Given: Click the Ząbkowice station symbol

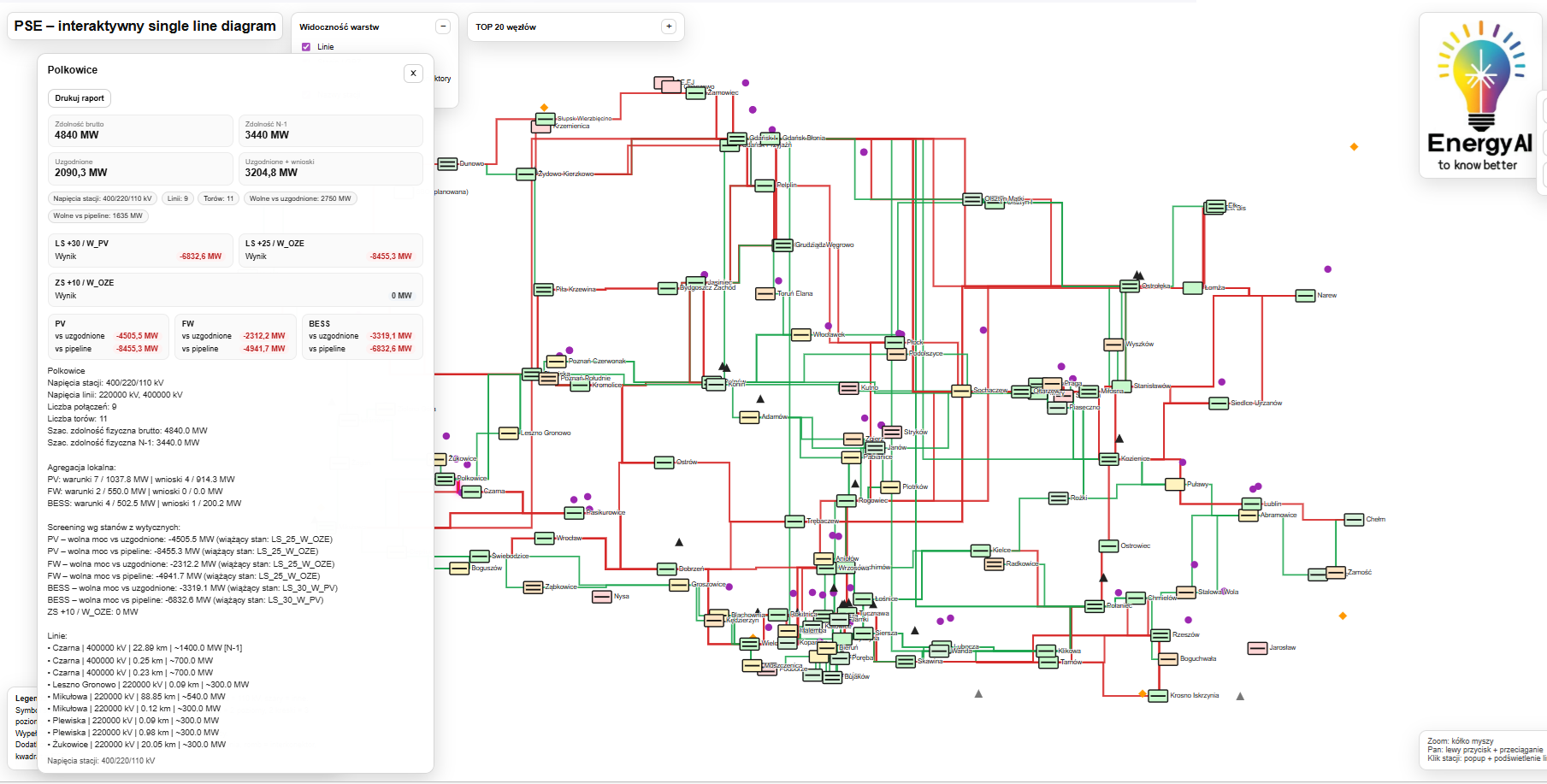Looking at the screenshot, I should [x=533, y=587].
